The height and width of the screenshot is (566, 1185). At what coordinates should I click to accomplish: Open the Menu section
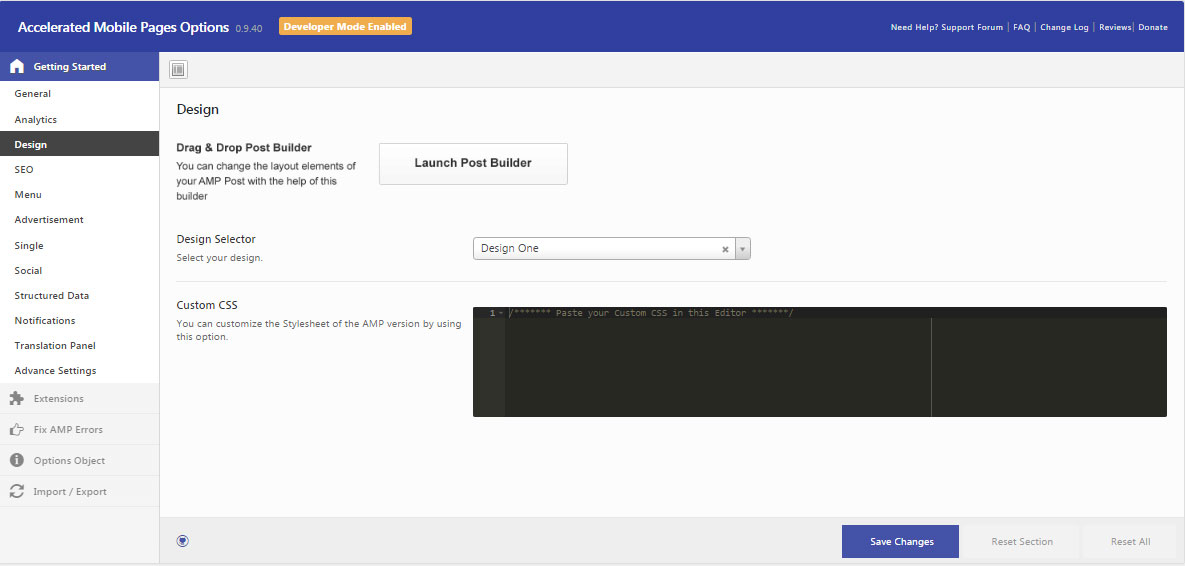[x=79, y=195]
